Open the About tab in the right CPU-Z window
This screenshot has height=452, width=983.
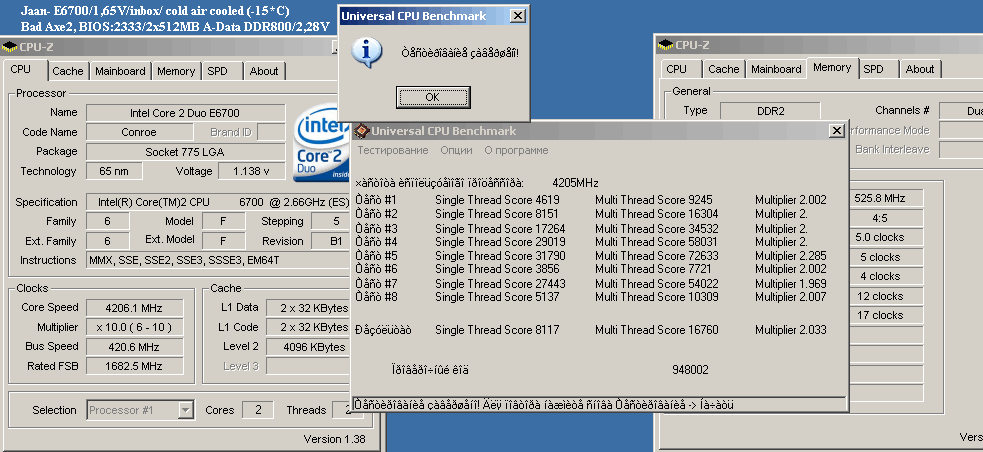coord(920,69)
